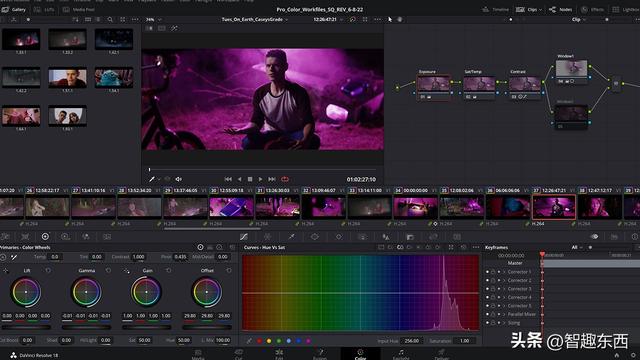Click the Saturation value field
640x360 pixels.
(464, 341)
